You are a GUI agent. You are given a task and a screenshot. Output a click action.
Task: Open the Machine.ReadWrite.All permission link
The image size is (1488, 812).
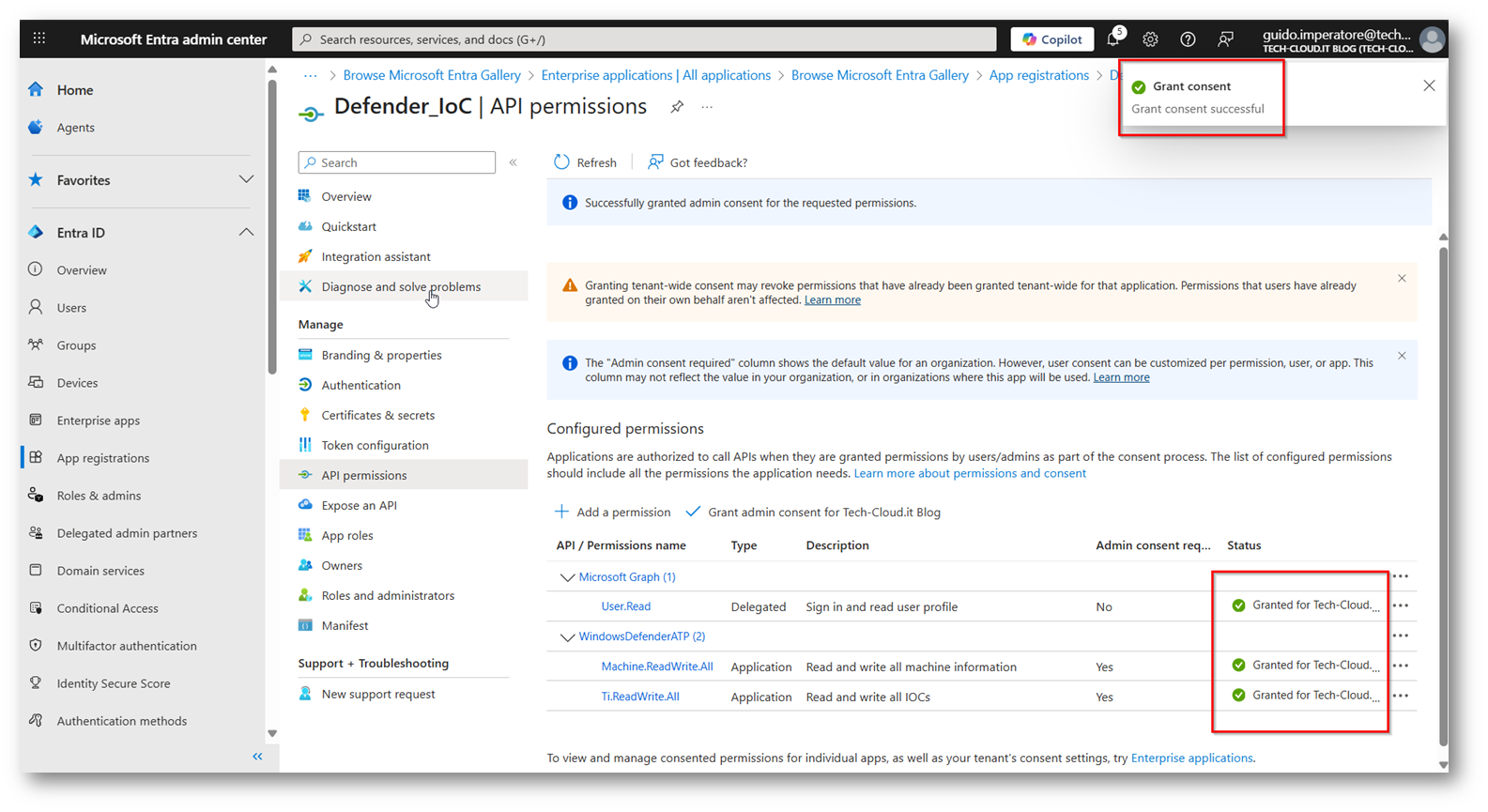[657, 666]
